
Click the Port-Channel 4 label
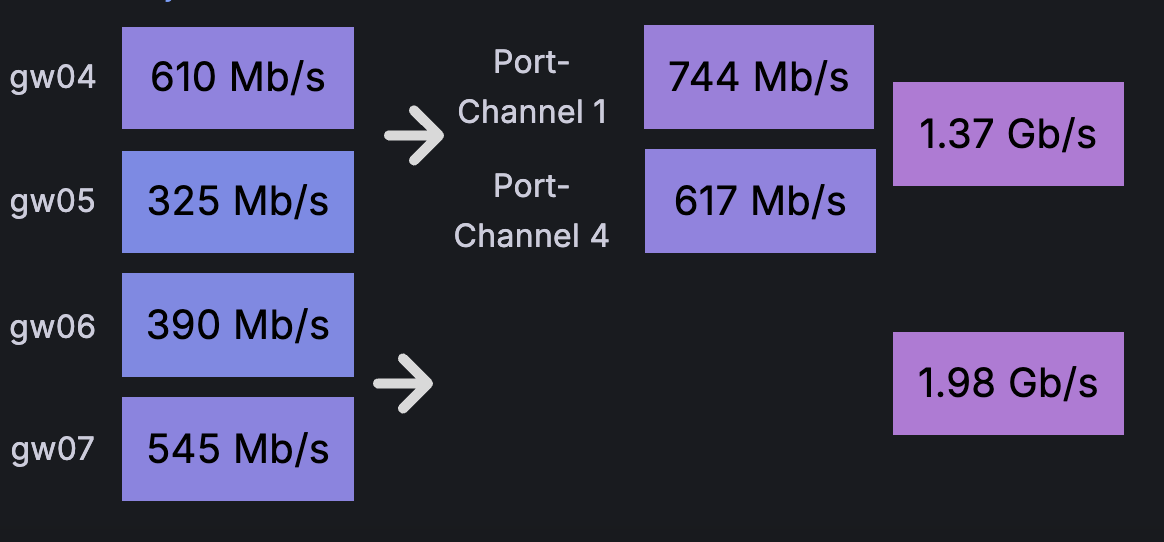point(532,211)
